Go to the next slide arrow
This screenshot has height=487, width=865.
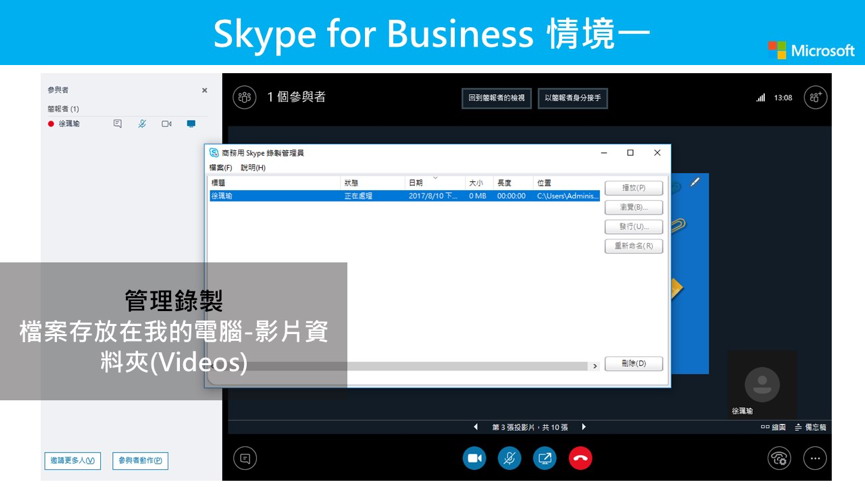click(584, 427)
